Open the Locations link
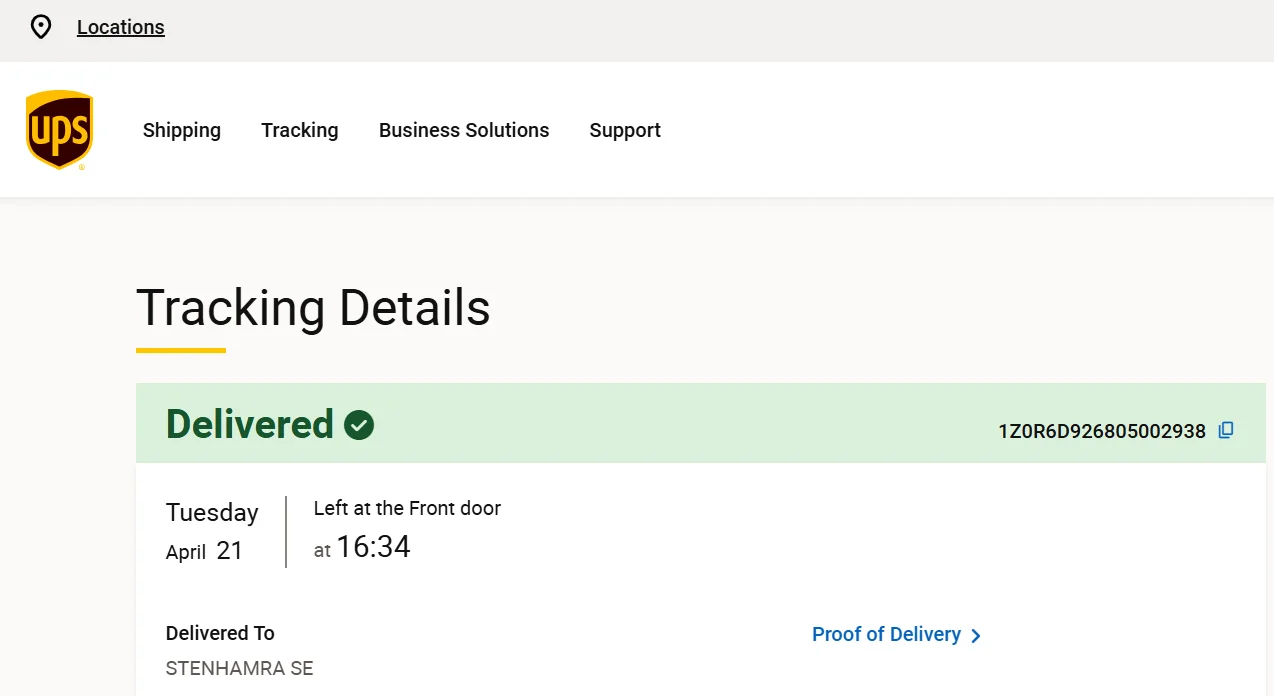 (x=120, y=27)
